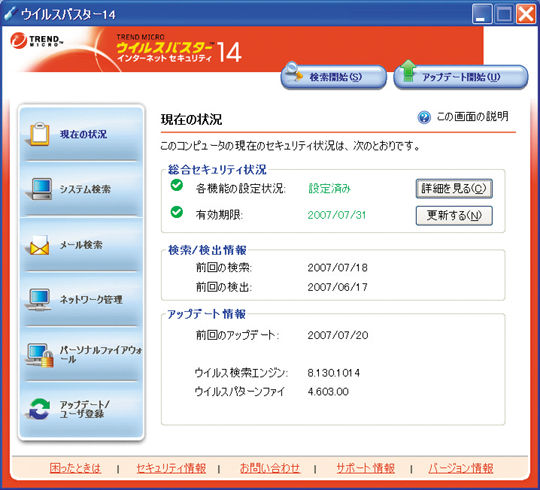This screenshot has height=490, width=540.
Task: Click the 更新する(N) button
Action: click(454, 216)
